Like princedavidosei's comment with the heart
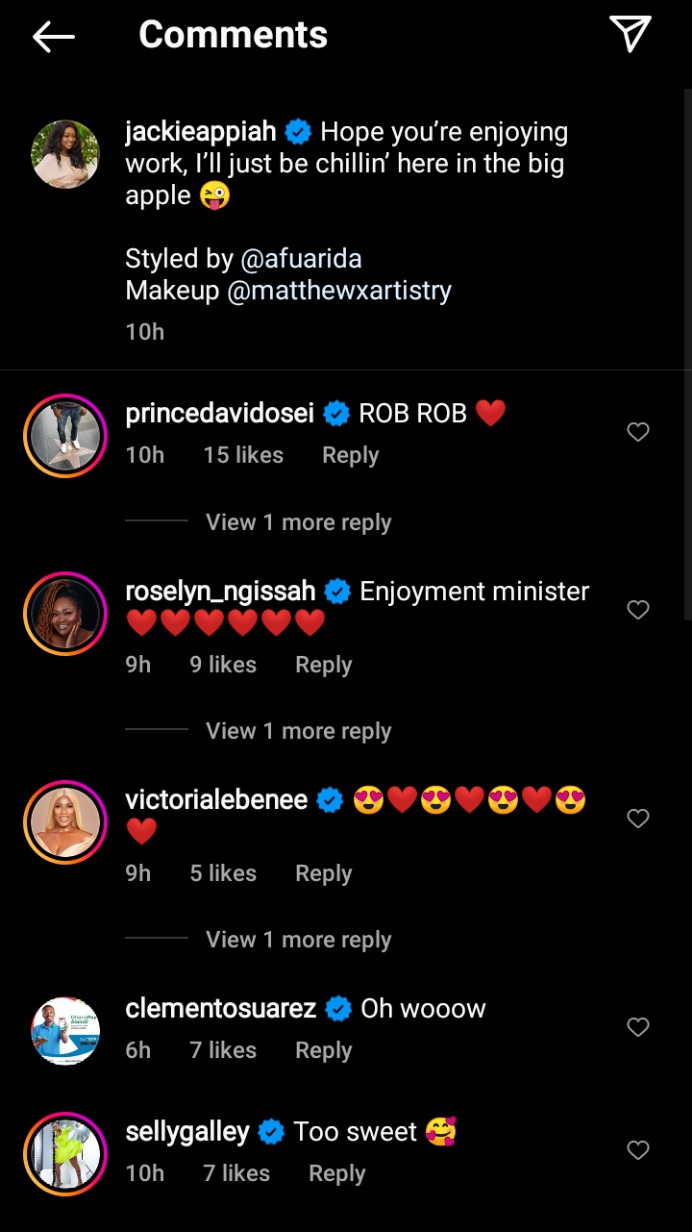 pos(638,432)
